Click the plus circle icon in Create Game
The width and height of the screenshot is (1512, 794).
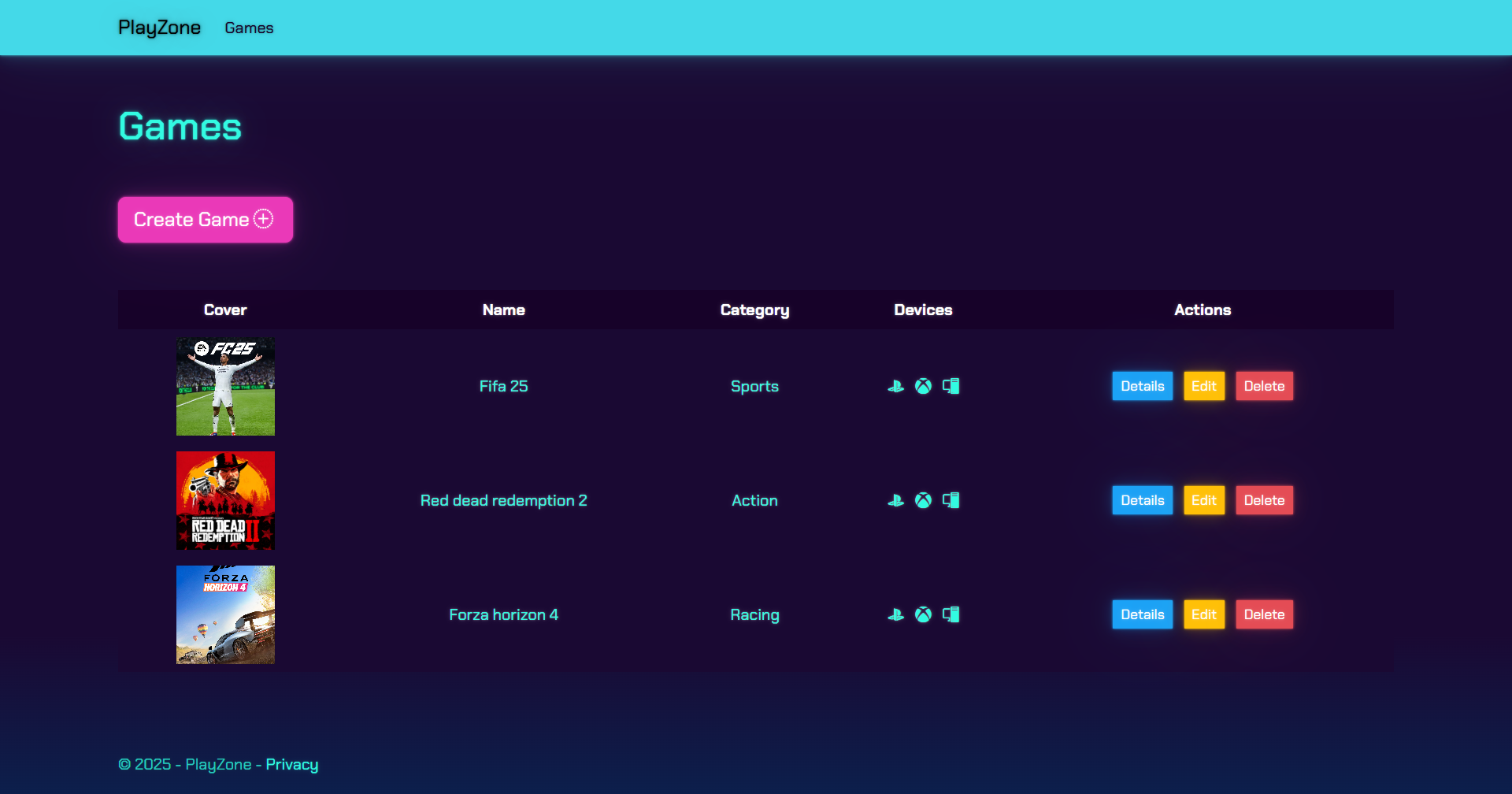(264, 219)
